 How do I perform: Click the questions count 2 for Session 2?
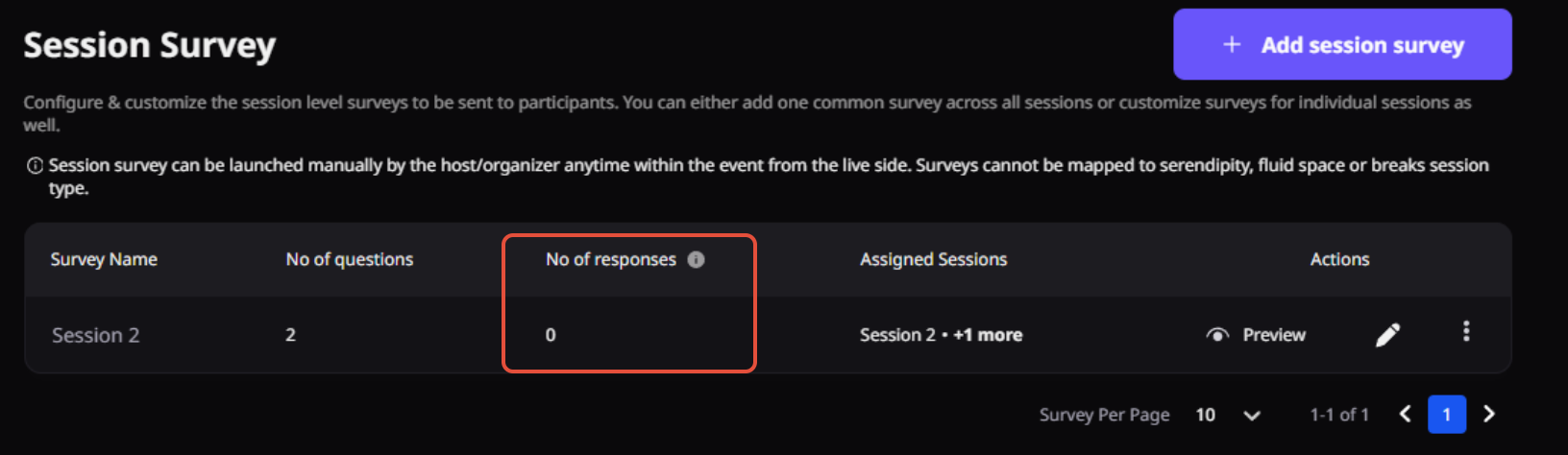tap(290, 335)
